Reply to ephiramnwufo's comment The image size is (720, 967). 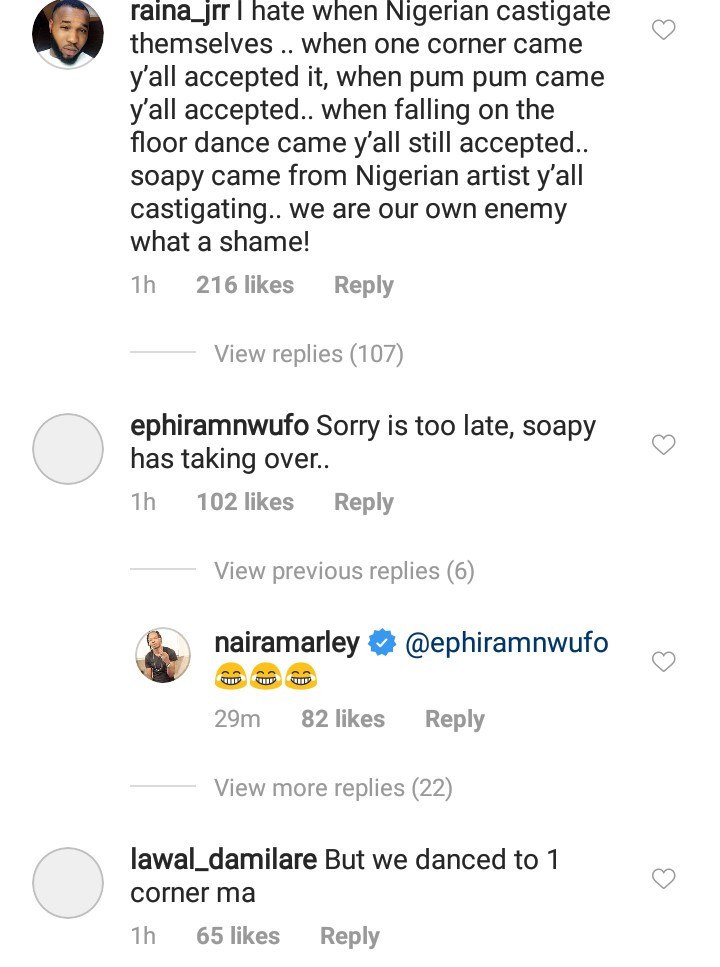tap(363, 502)
